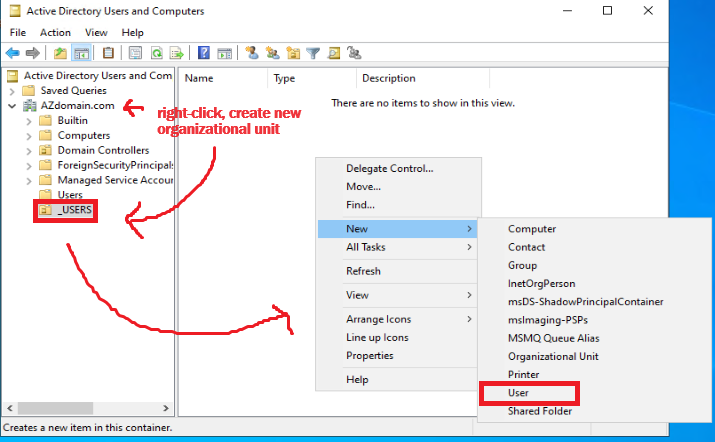Open the File menu
Screen dimensions: 715x442
pos(18,33)
